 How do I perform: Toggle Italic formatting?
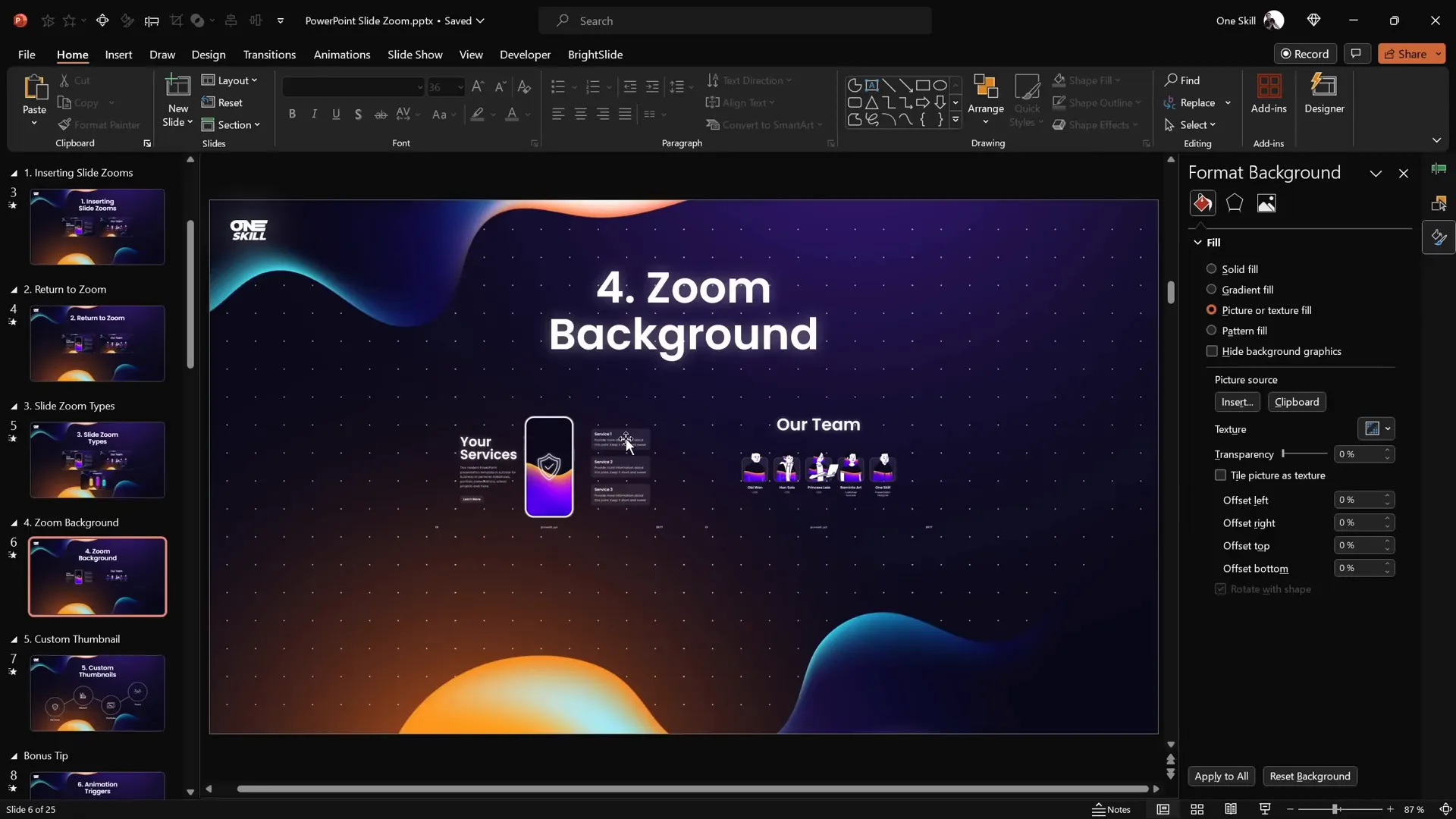314,114
